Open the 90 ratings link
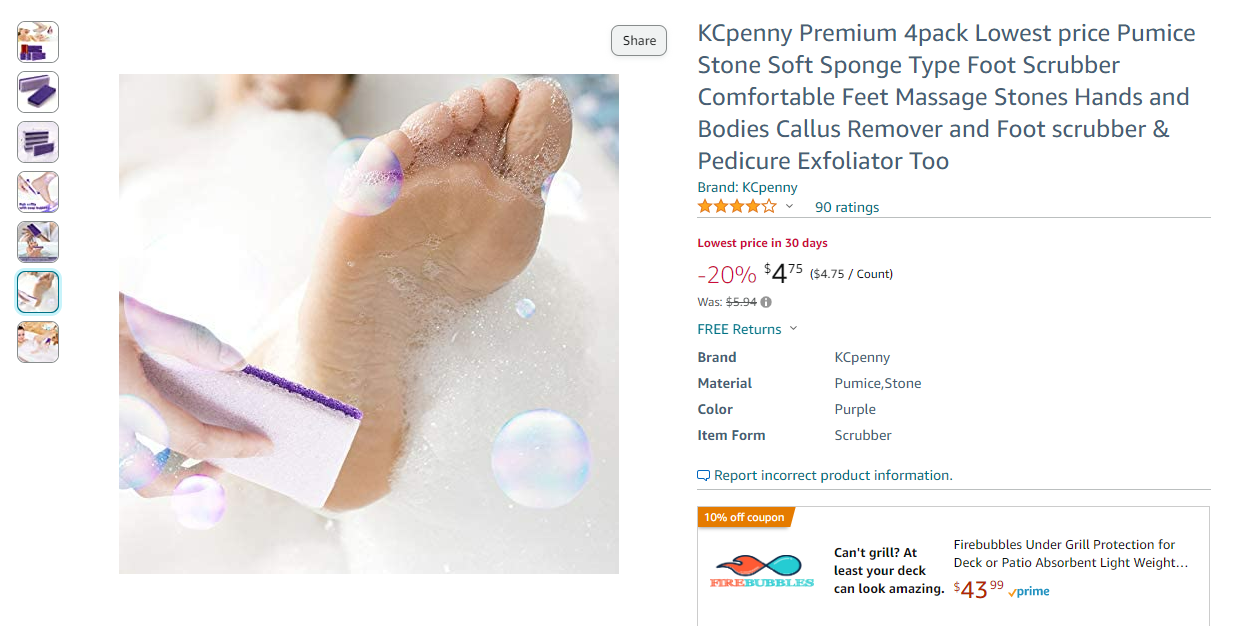 click(x=847, y=207)
